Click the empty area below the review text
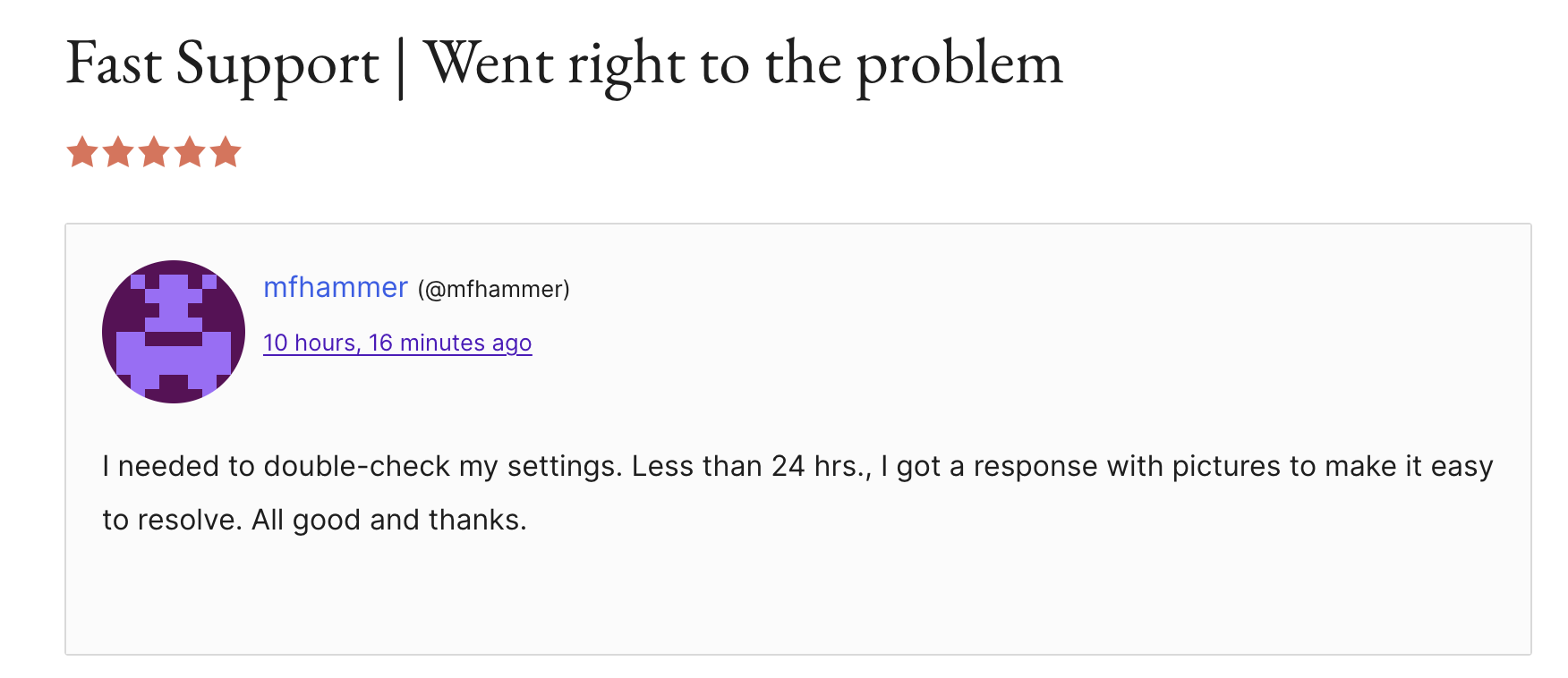The width and height of the screenshot is (1568, 678). [x=797, y=599]
